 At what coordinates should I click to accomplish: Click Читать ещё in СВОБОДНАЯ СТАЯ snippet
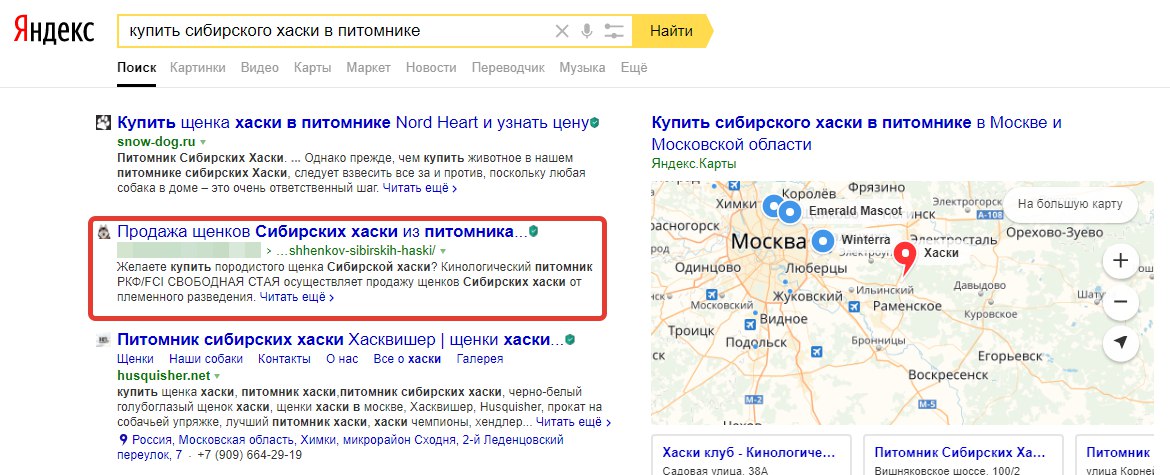pos(296,298)
